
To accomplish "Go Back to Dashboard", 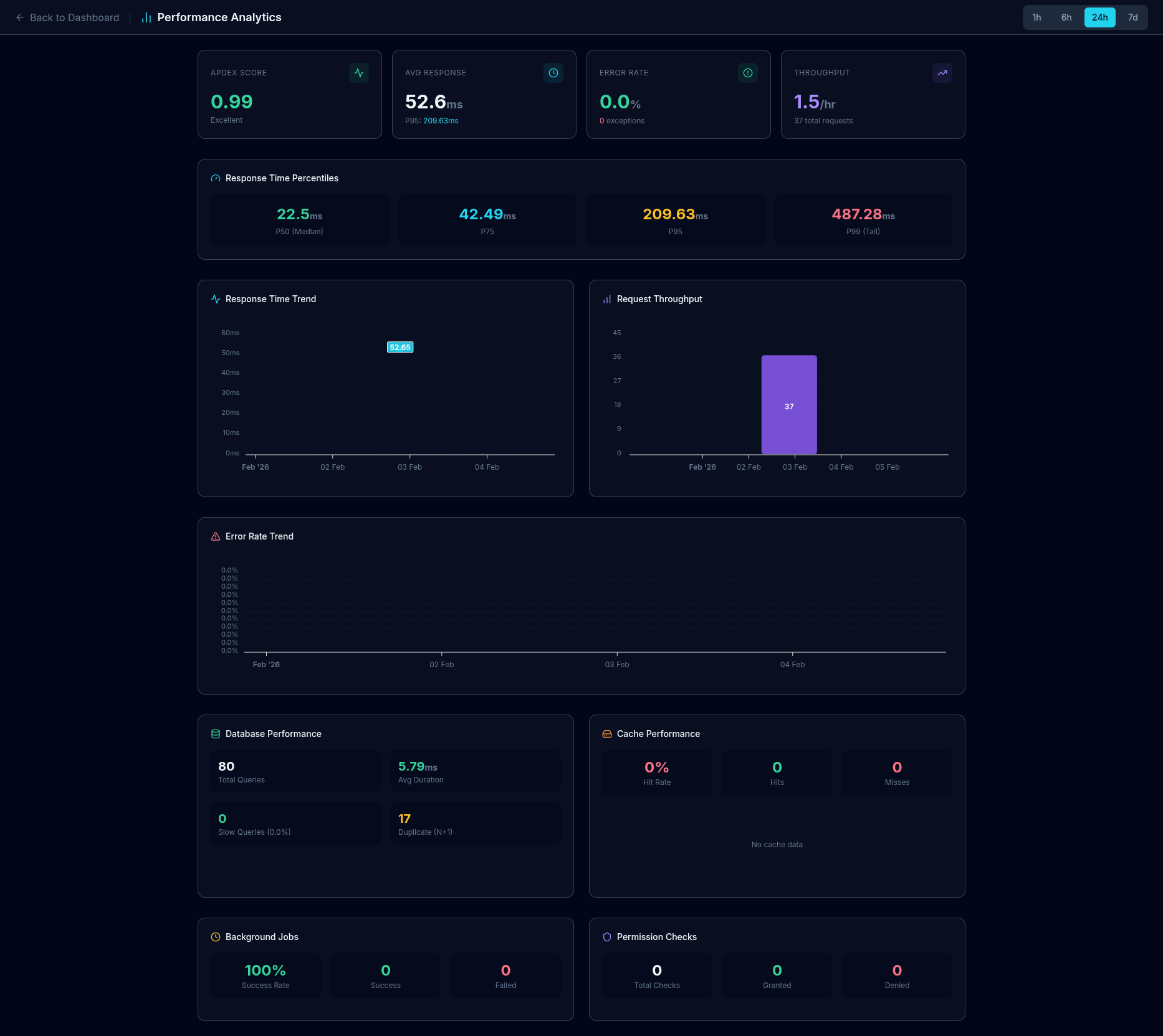I will 67,17.
